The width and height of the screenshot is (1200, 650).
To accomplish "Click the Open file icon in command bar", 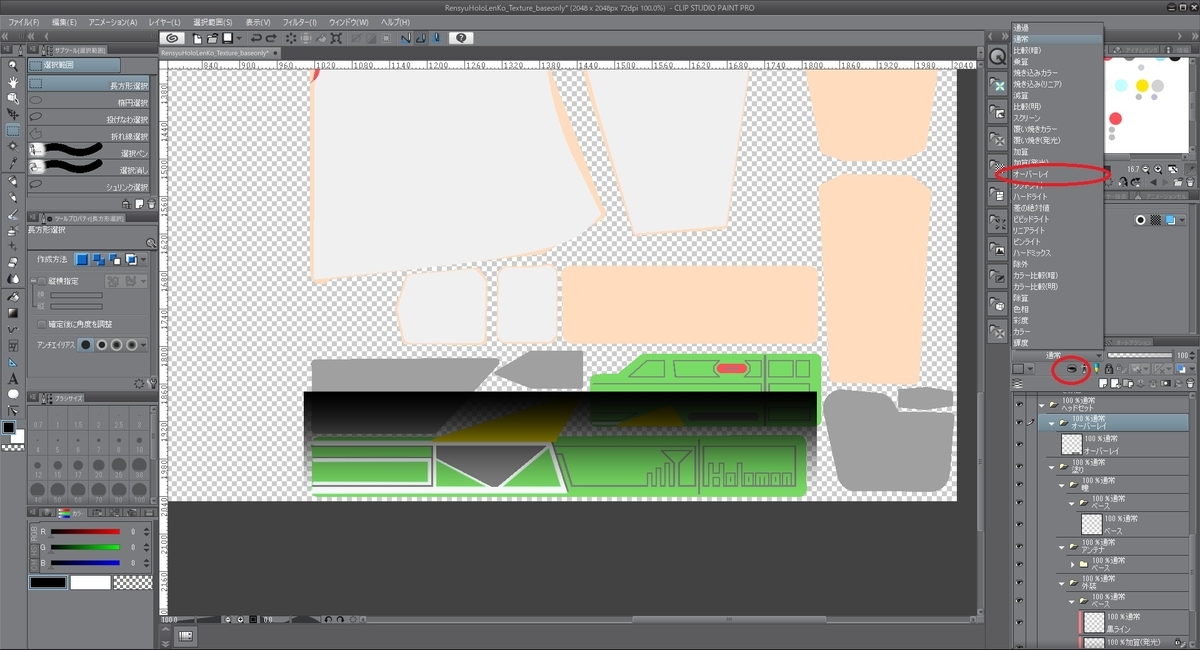I will [x=212, y=38].
